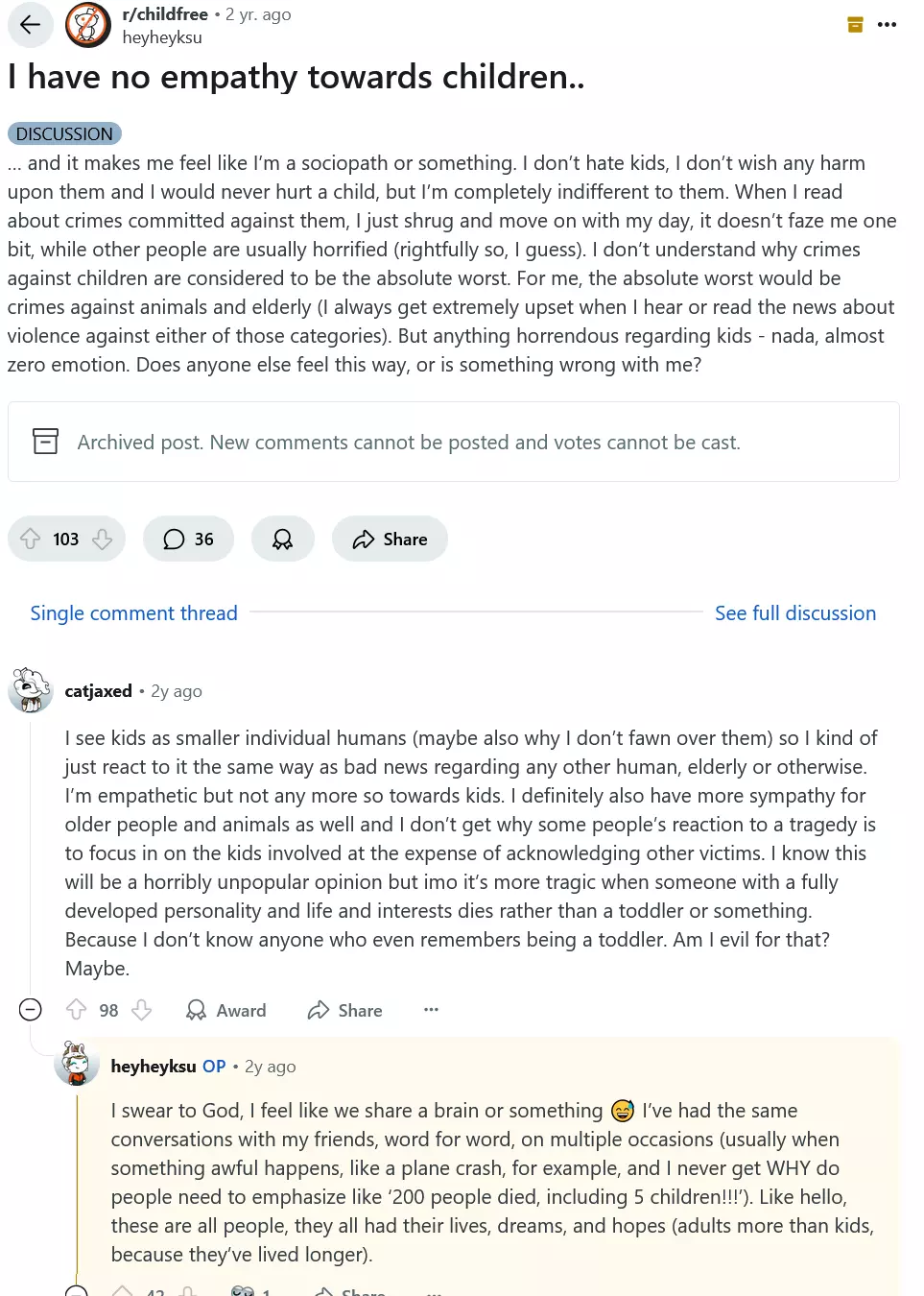Image resolution: width=924 pixels, height=1296 pixels.
Task: Give the post an award
Action: pyautogui.click(x=282, y=539)
